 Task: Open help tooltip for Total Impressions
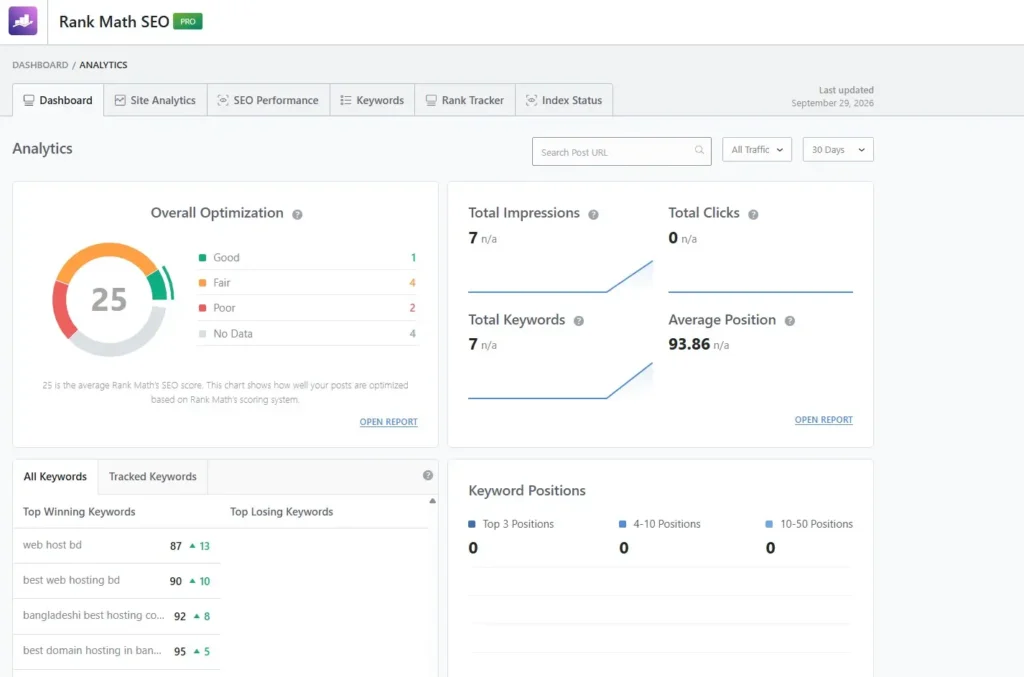[593, 214]
